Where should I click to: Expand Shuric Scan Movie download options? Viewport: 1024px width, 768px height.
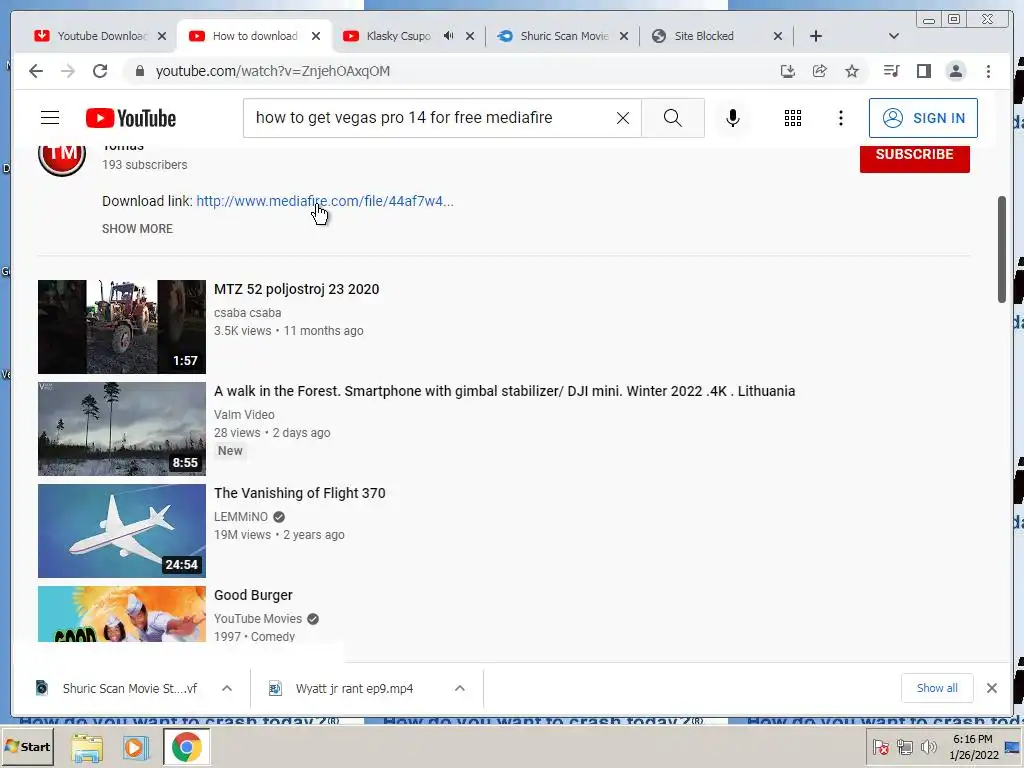[227, 688]
